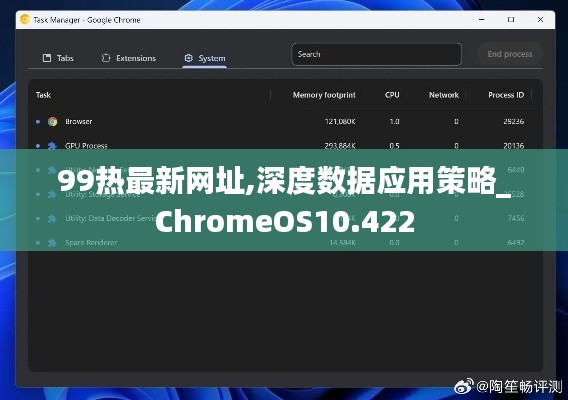Sort by the Task column header
568x400 pixels.
point(43,95)
